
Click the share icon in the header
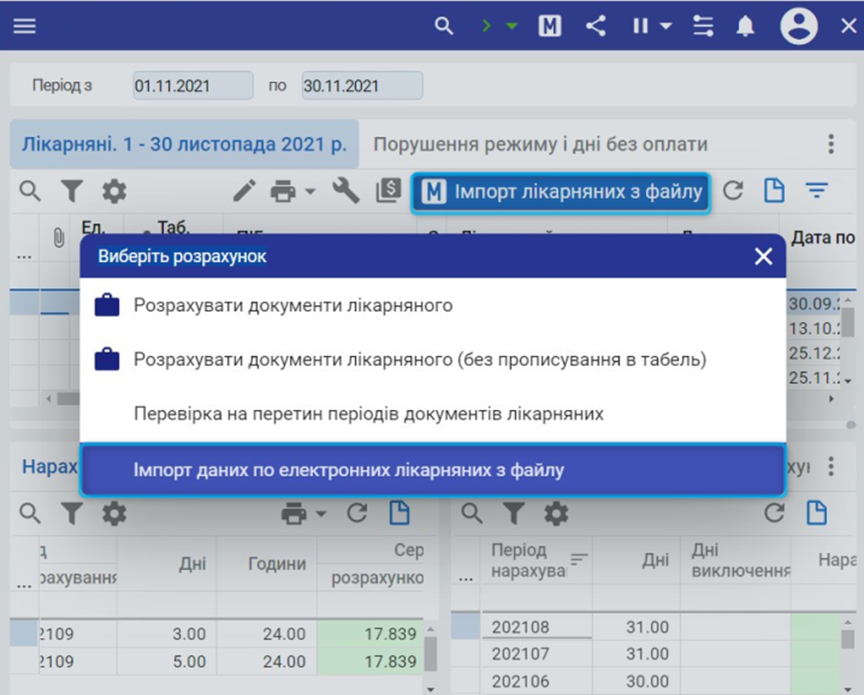[x=596, y=26]
